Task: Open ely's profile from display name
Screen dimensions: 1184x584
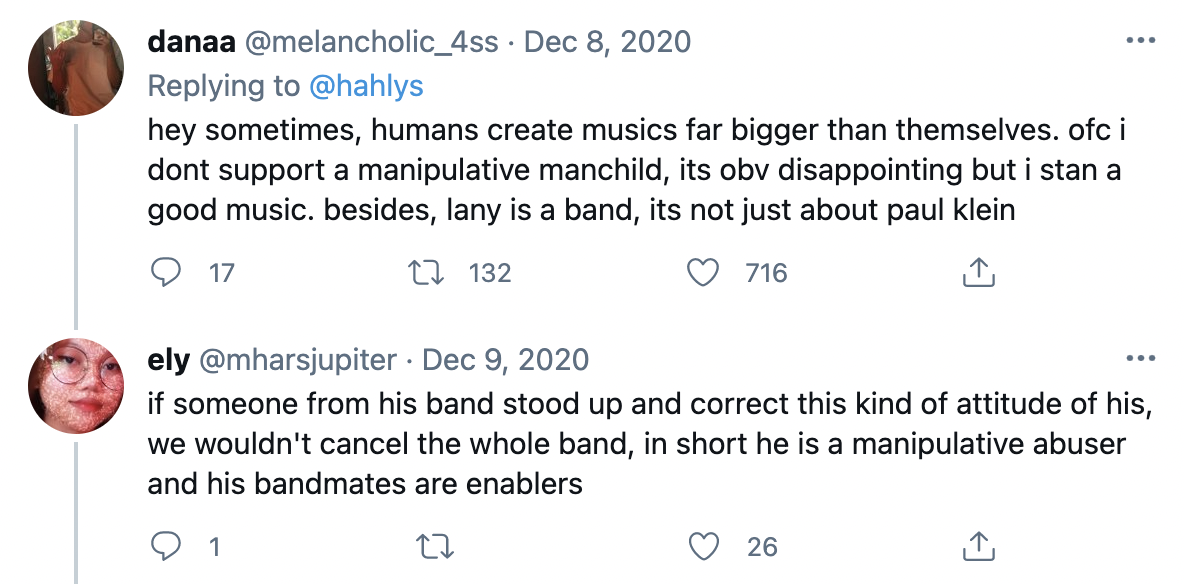Action: click(x=168, y=358)
